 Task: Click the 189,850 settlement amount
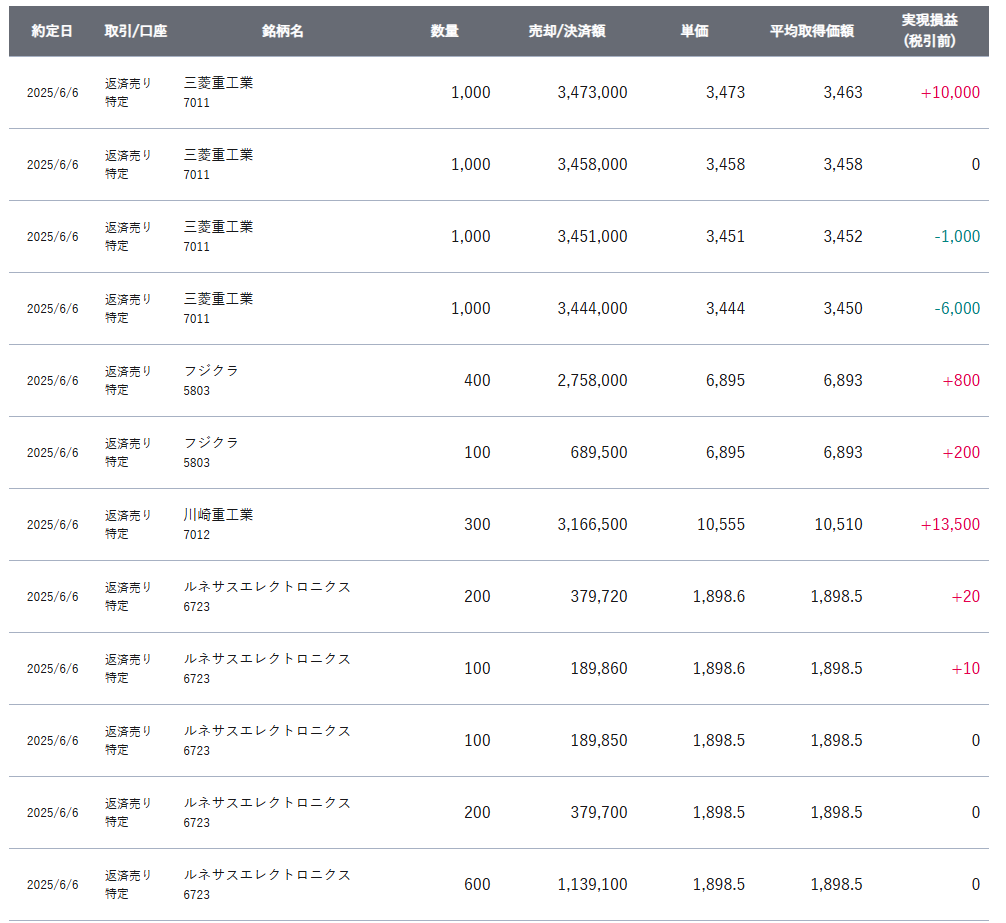(x=599, y=740)
